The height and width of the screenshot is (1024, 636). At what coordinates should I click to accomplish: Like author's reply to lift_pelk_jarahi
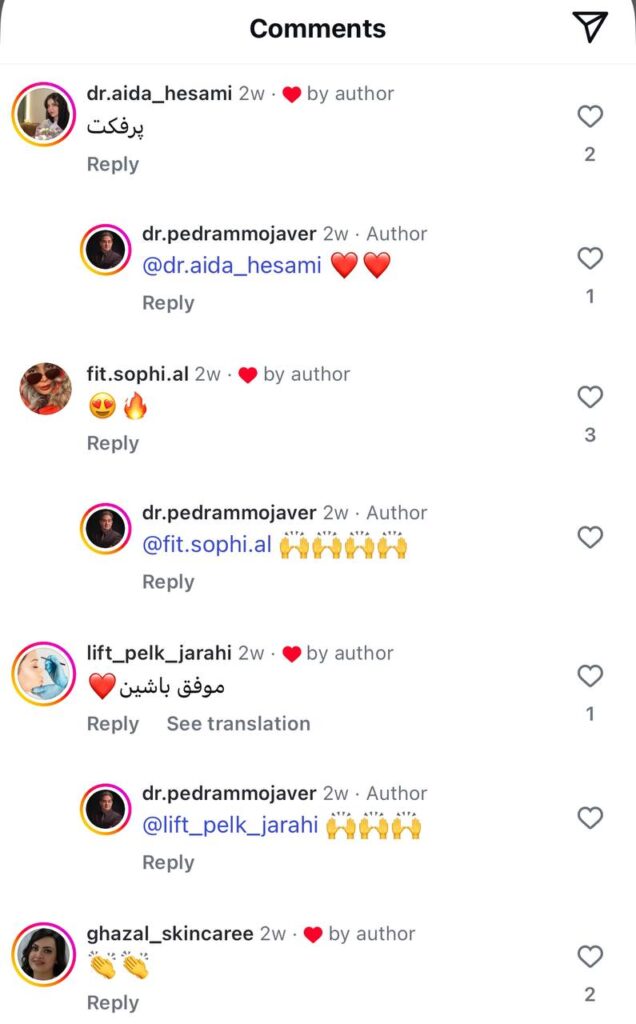click(x=590, y=818)
